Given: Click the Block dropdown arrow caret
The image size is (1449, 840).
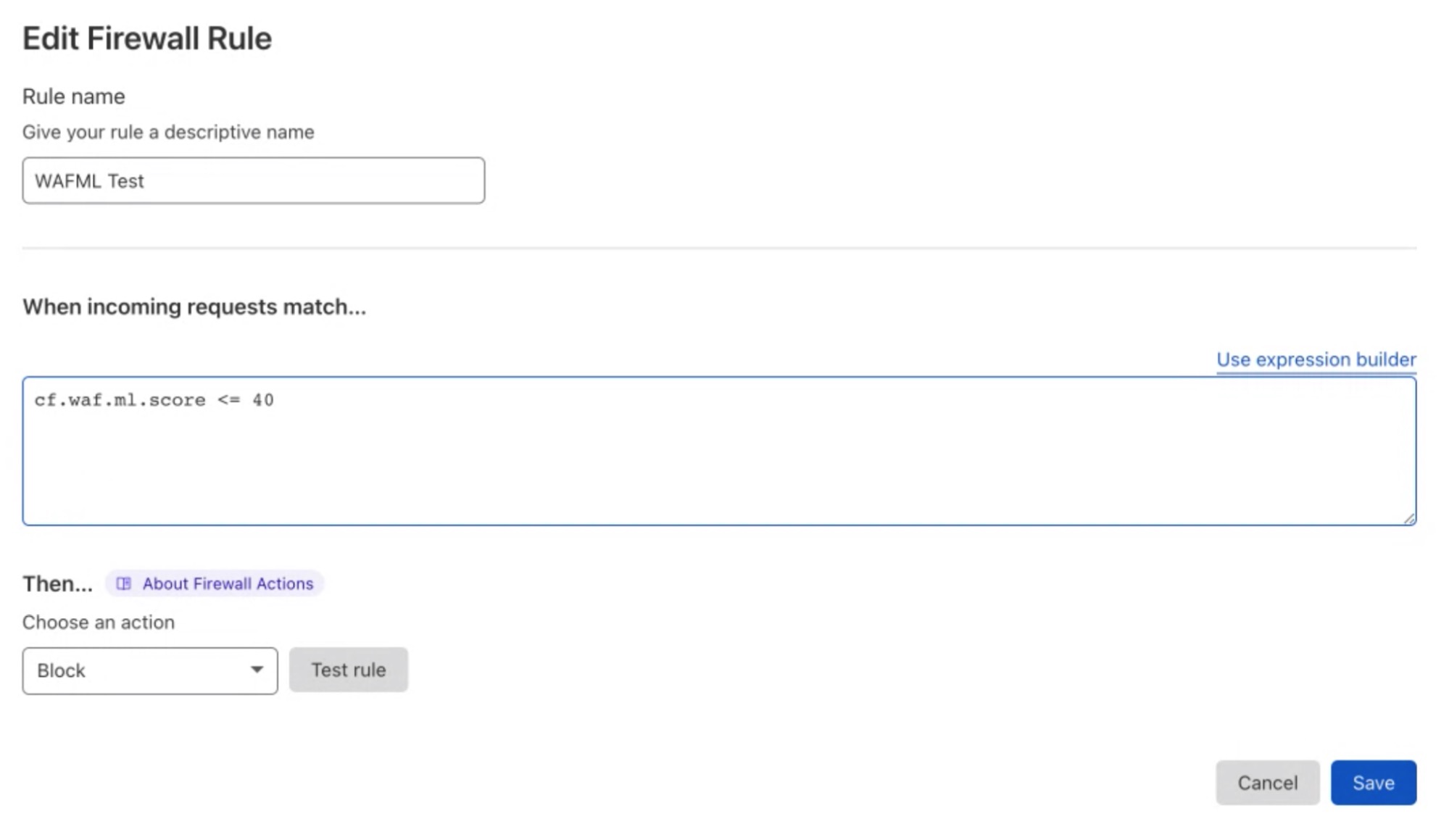Looking at the screenshot, I should coord(257,670).
